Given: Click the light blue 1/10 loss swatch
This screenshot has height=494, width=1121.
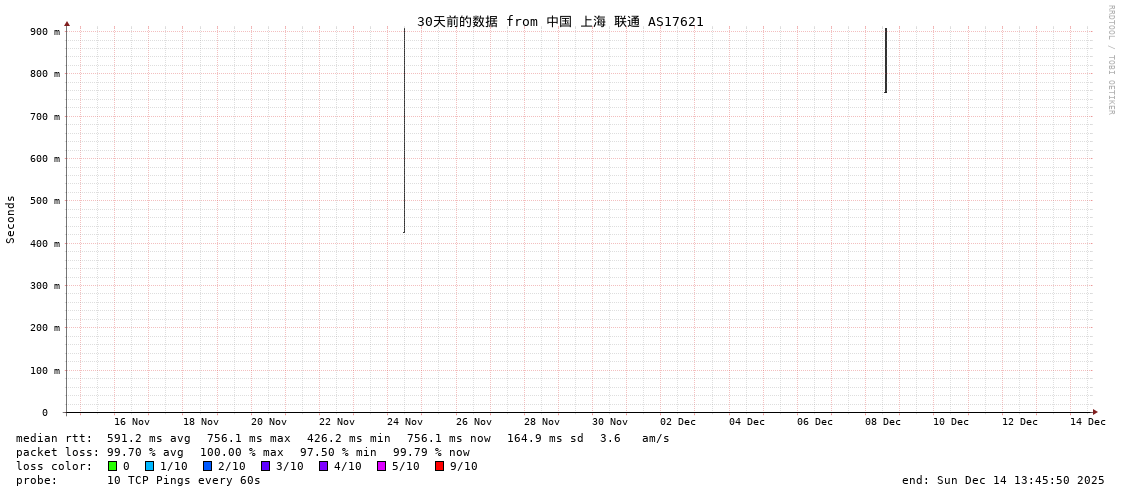Looking at the screenshot, I should 150,466.
